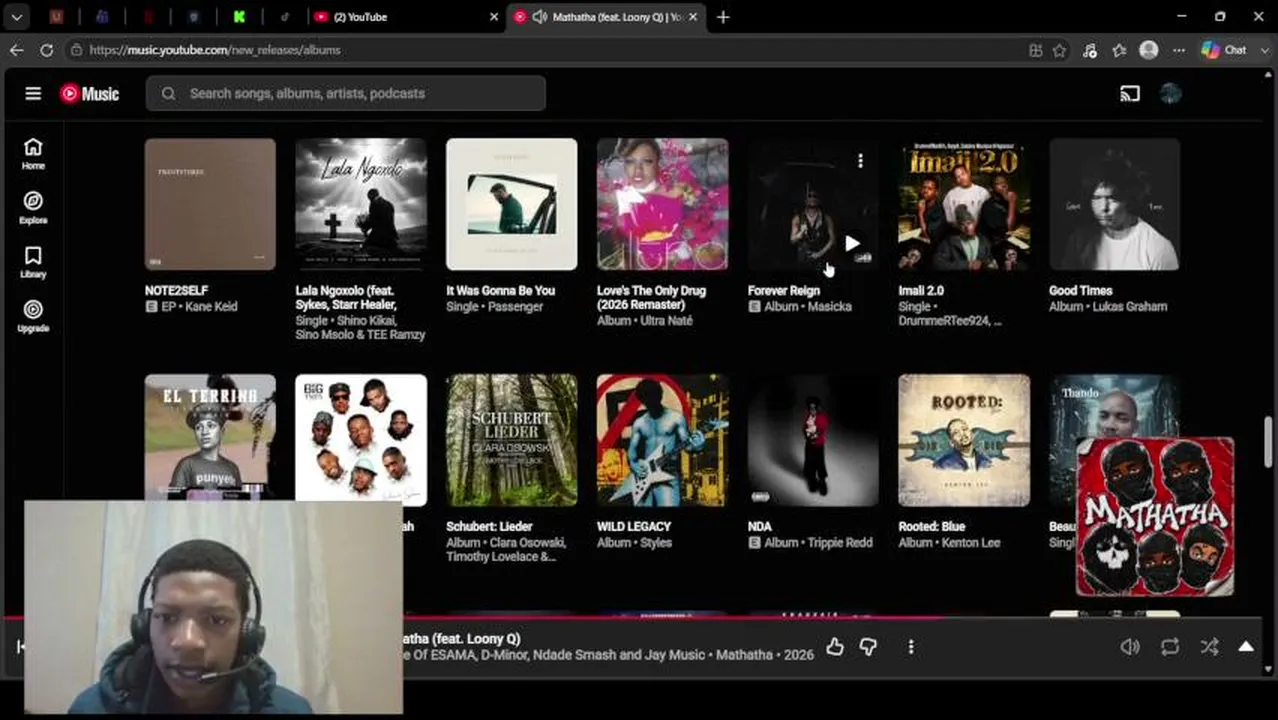Dislike the current song with thumbs down
This screenshot has width=1278, height=720.
(x=868, y=647)
